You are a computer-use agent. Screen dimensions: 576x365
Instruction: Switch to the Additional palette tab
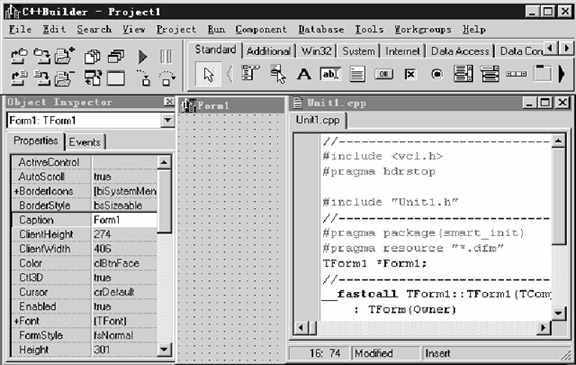(269, 51)
